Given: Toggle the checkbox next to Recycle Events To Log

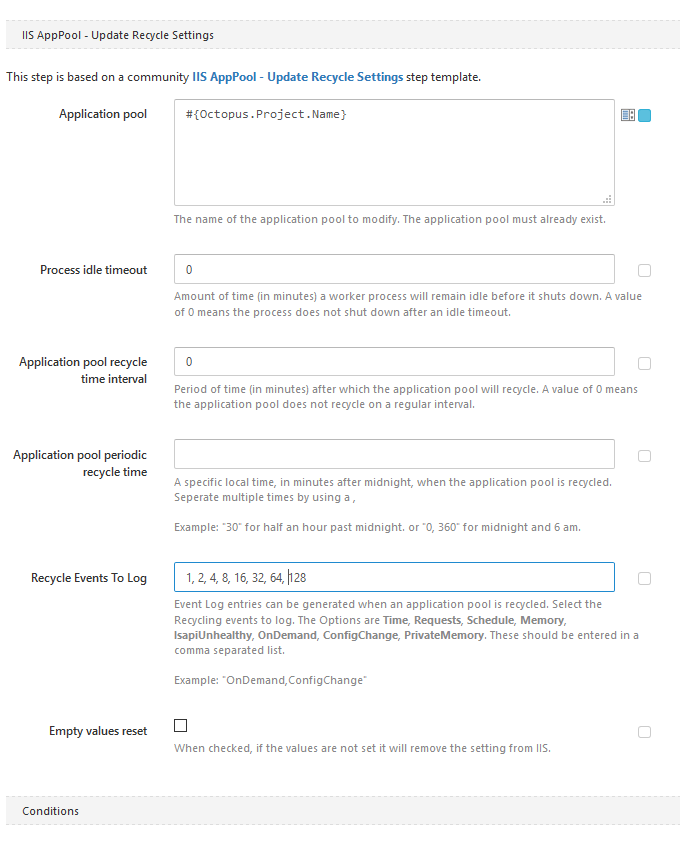Looking at the screenshot, I should [x=644, y=577].
